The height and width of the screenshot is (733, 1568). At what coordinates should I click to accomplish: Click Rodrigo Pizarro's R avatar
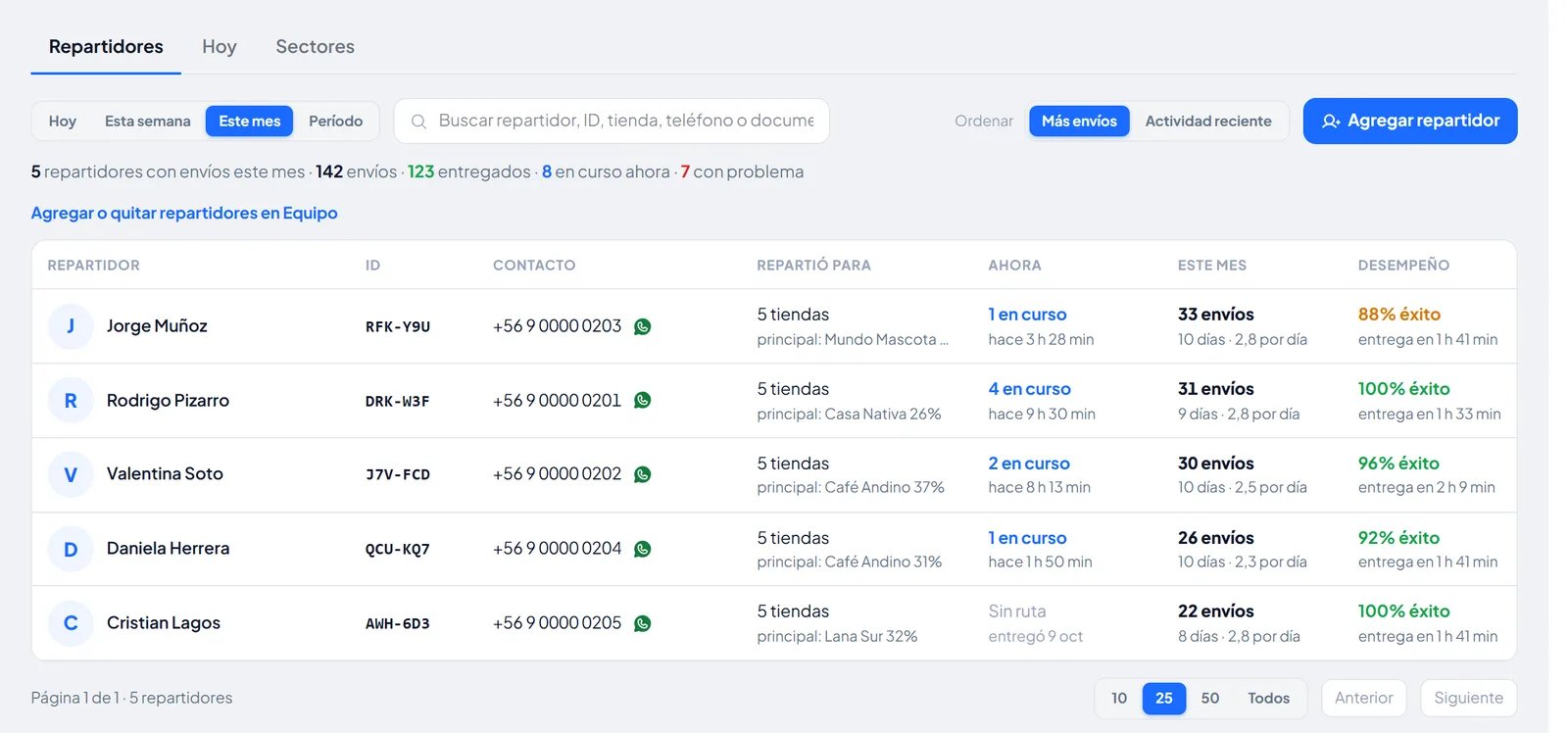pyautogui.click(x=71, y=401)
